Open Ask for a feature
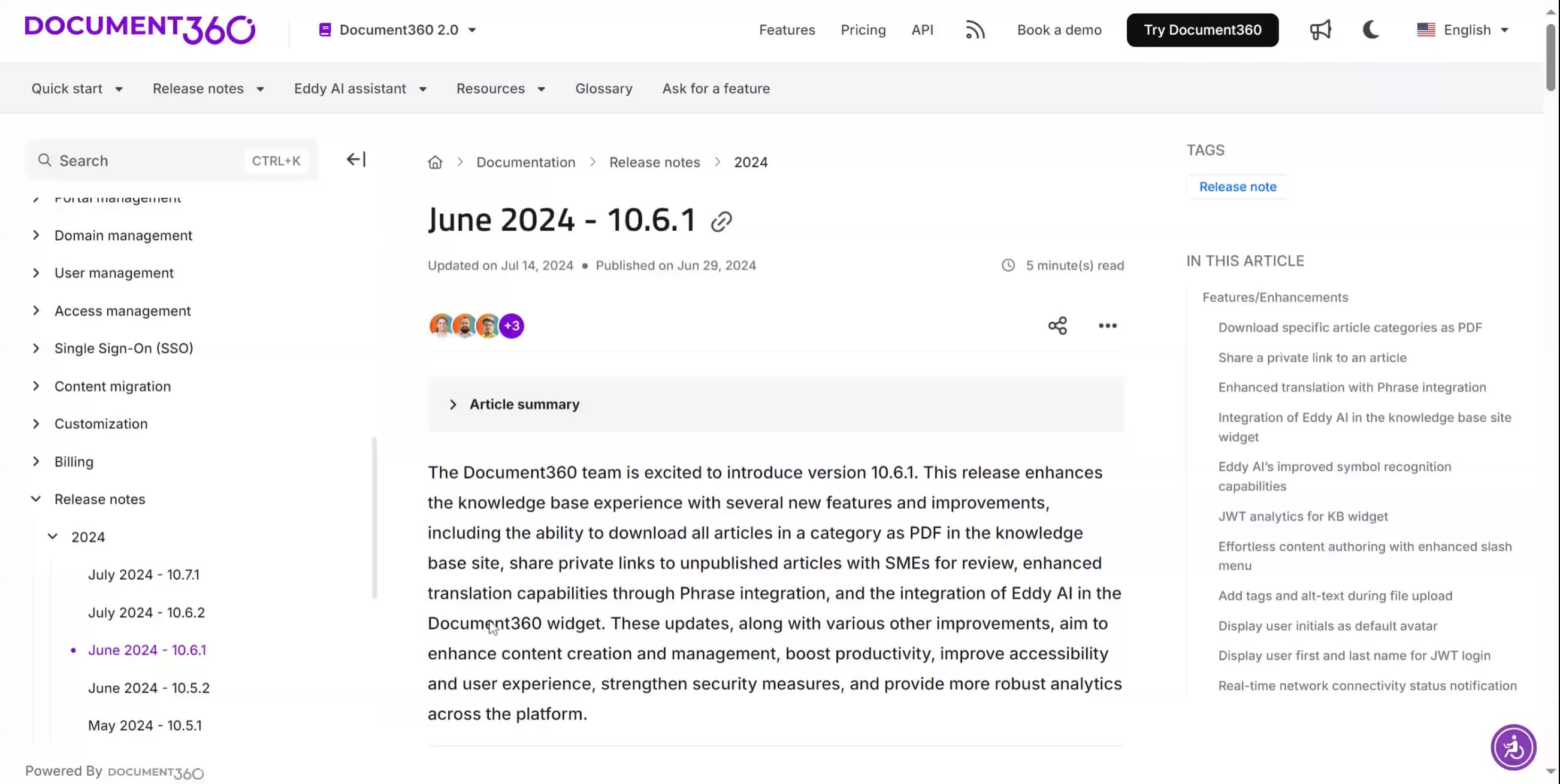The width and height of the screenshot is (1560, 784). click(716, 89)
